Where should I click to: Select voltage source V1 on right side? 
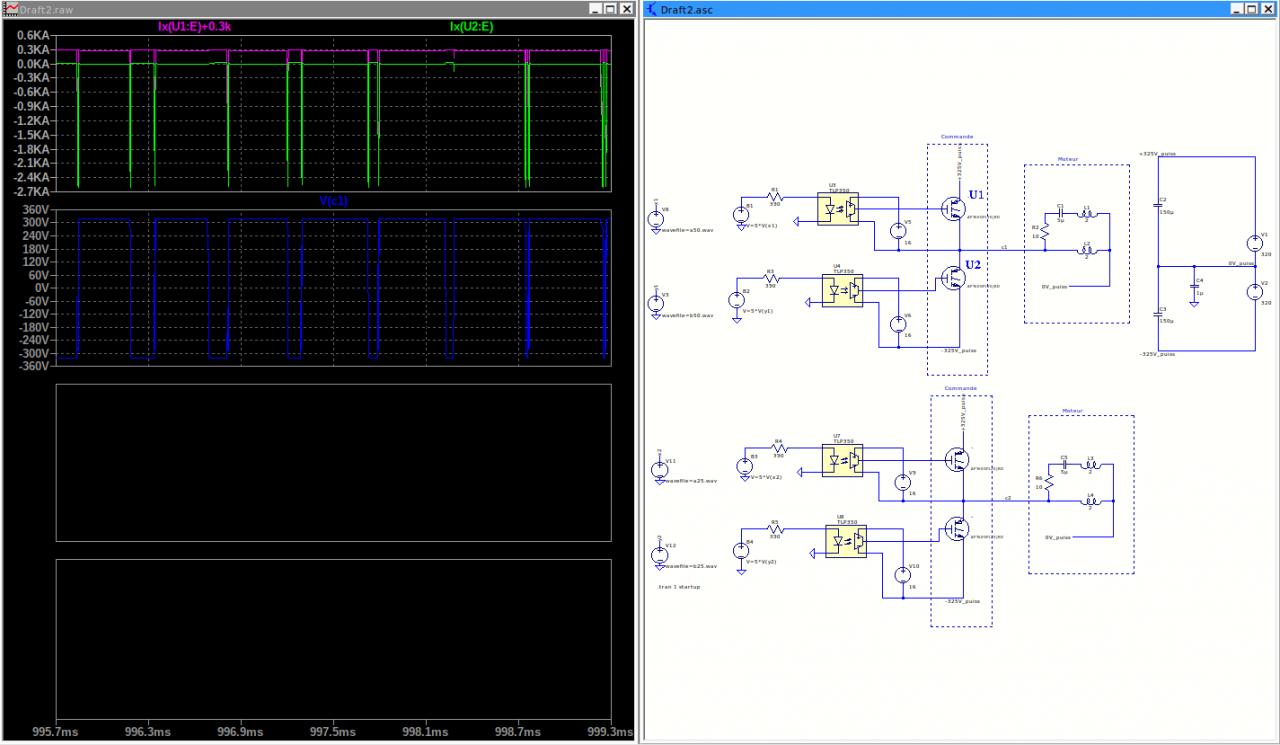(x=1253, y=243)
